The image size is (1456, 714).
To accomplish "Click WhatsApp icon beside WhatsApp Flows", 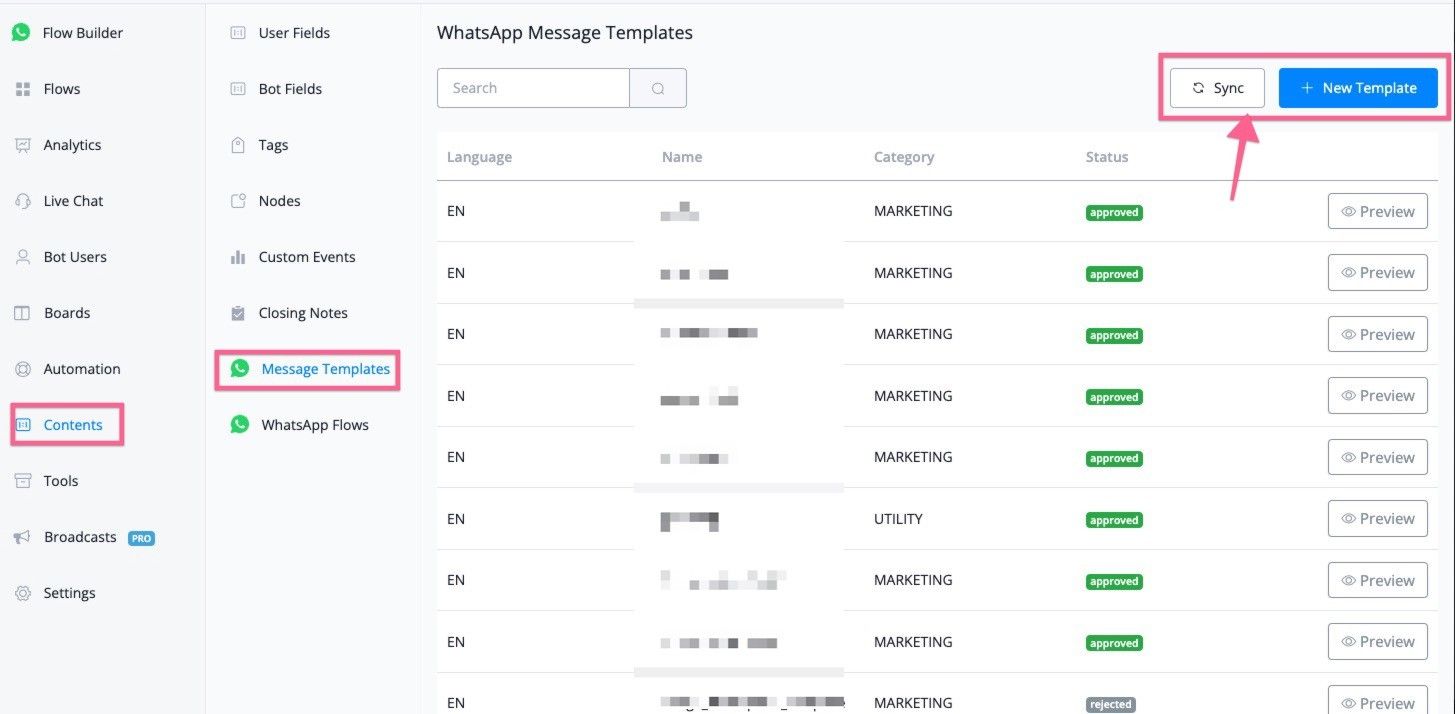I will click(240, 425).
